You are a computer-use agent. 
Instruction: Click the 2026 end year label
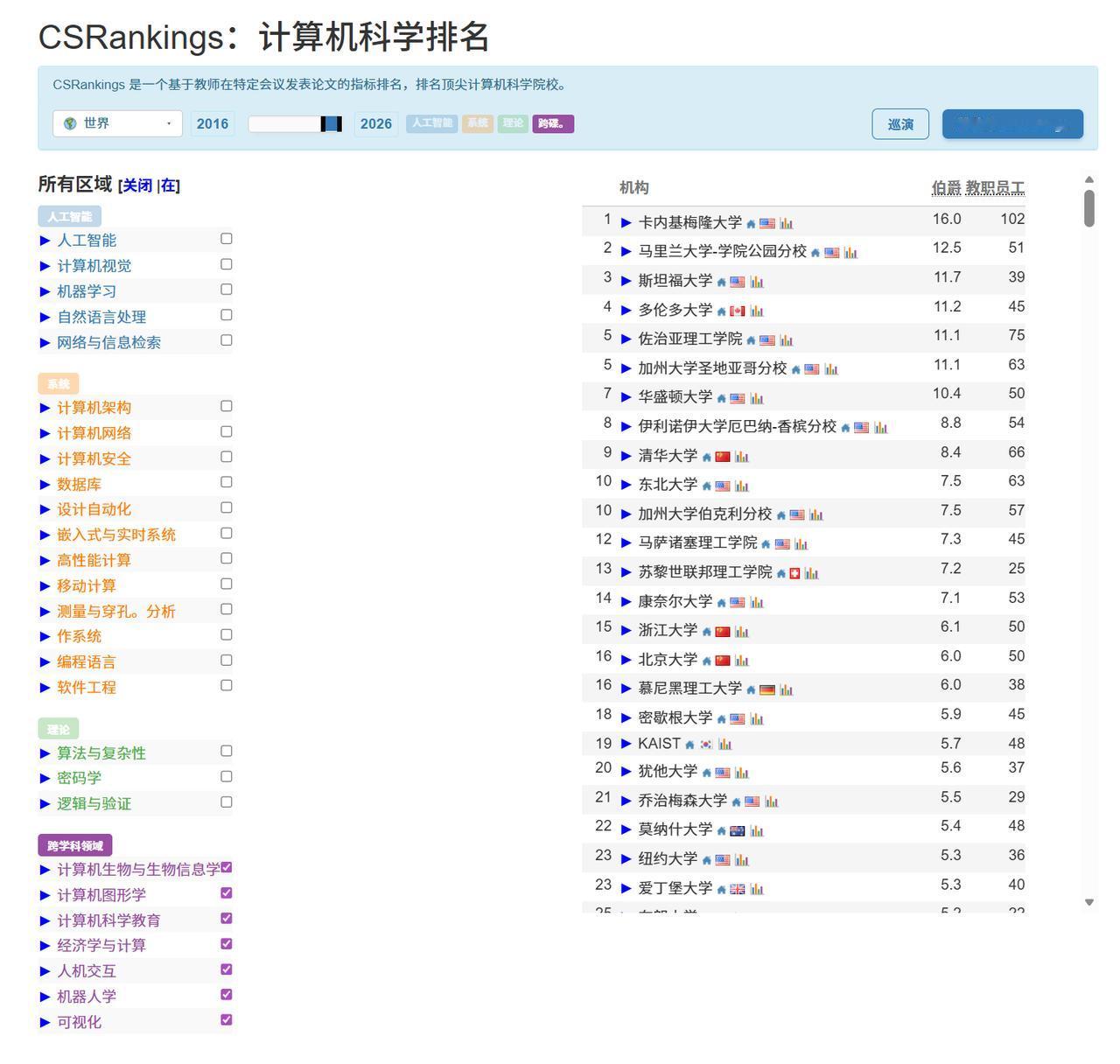tap(376, 123)
